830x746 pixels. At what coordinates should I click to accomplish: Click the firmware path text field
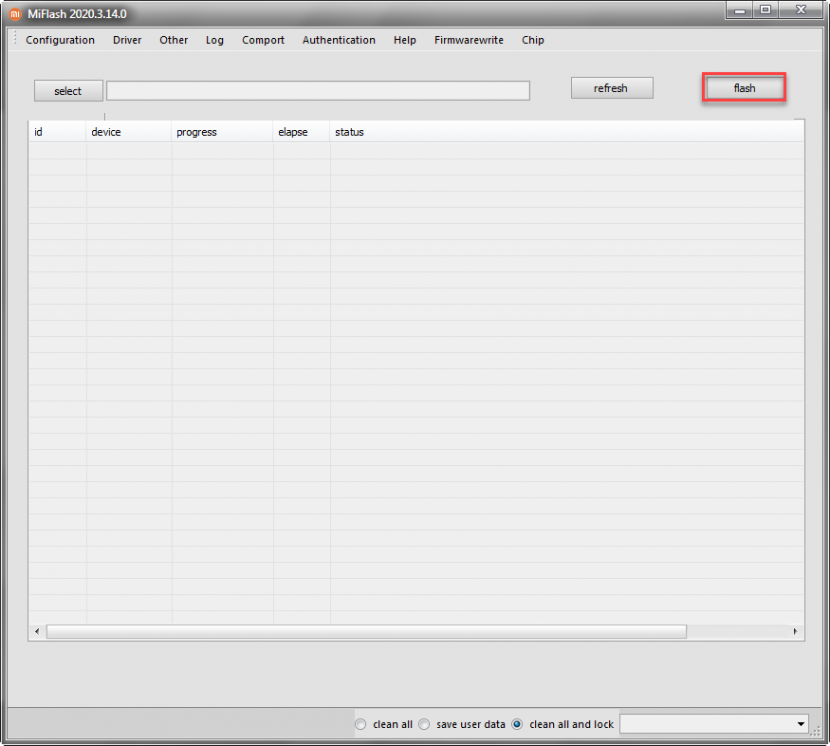[318, 91]
